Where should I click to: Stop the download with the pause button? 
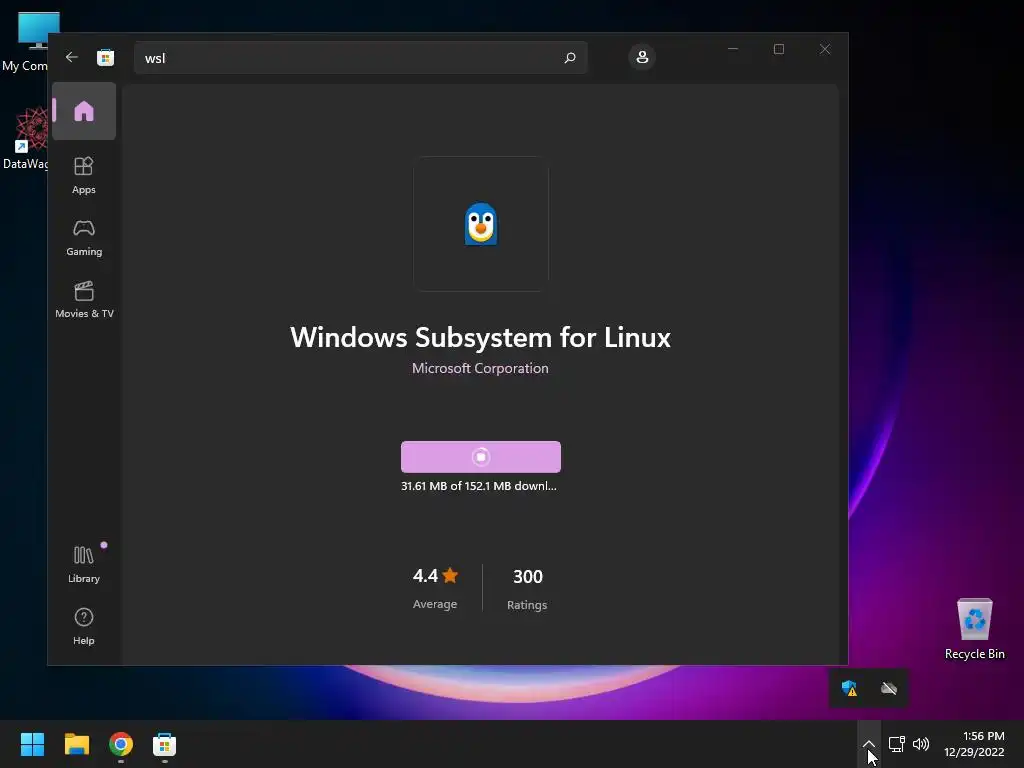[481, 456]
